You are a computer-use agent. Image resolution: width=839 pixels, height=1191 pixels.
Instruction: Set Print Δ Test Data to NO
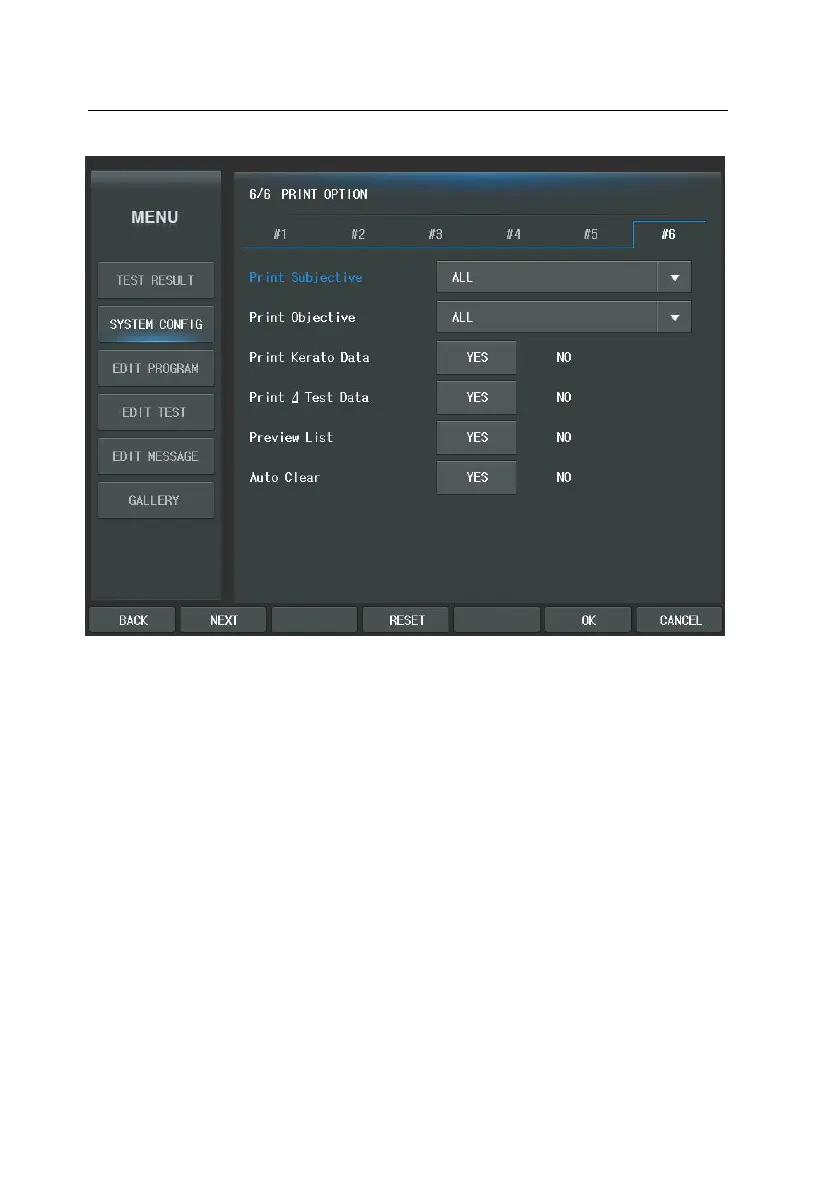tap(563, 397)
